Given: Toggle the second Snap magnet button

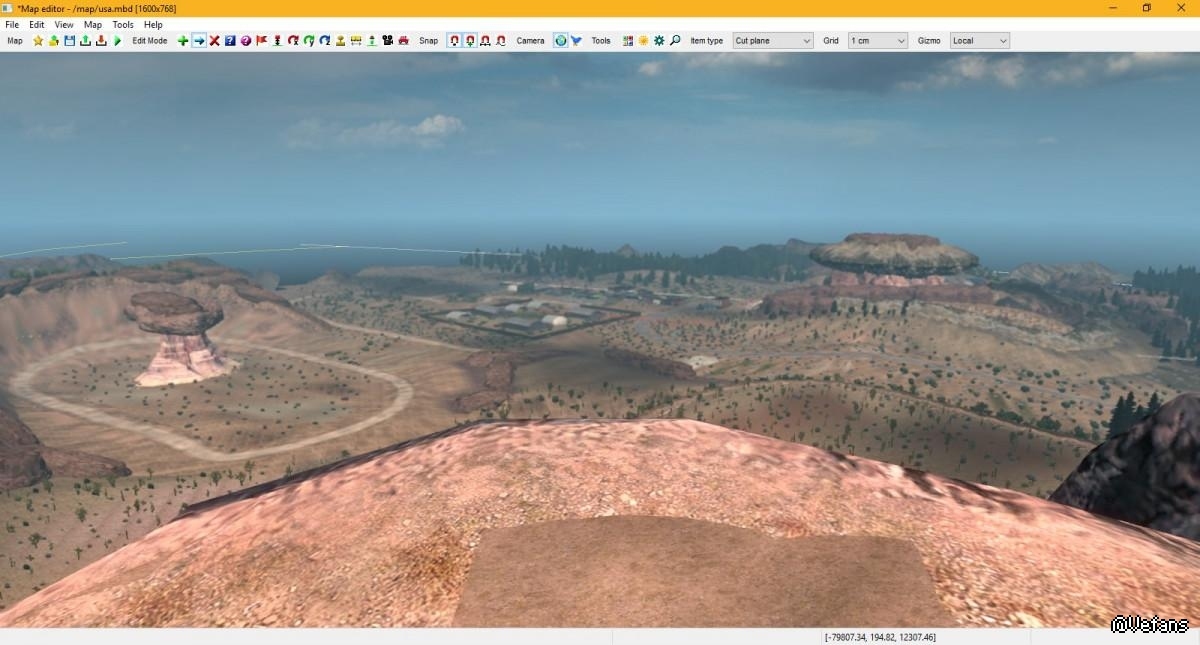Looking at the screenshot, I should pyautogui.click(x=470, y=41).
